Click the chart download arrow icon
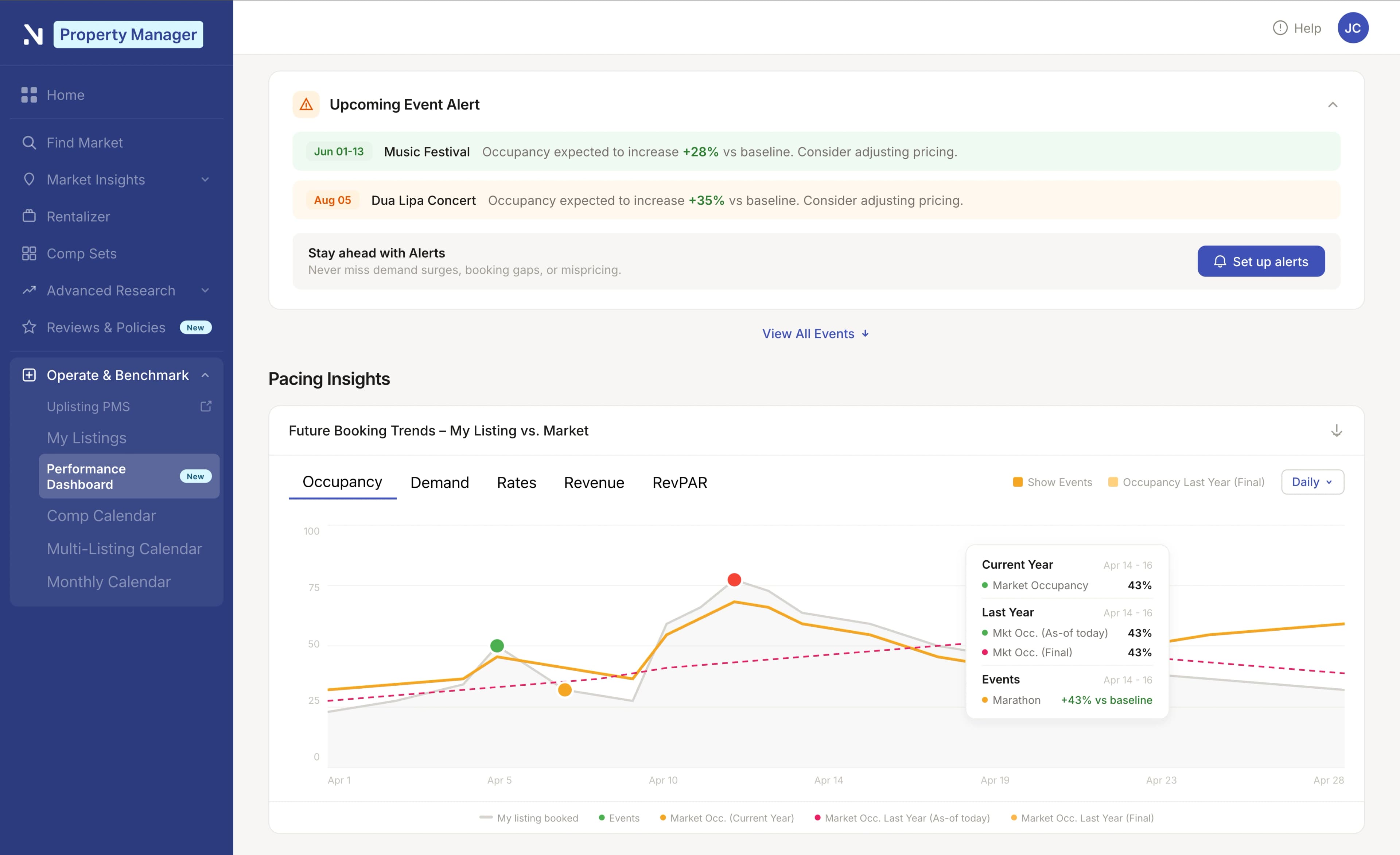 click(1337, 431)
